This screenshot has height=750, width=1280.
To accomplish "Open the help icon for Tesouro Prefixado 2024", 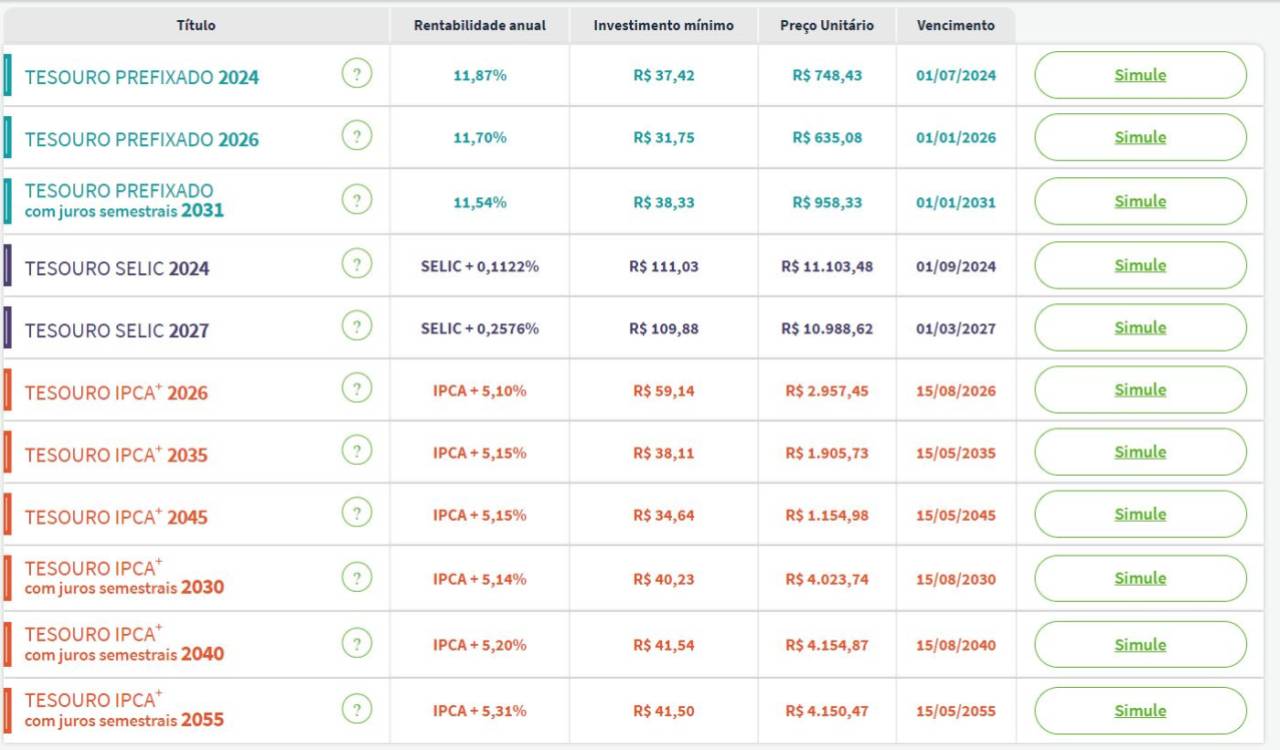I will point(358,74).
